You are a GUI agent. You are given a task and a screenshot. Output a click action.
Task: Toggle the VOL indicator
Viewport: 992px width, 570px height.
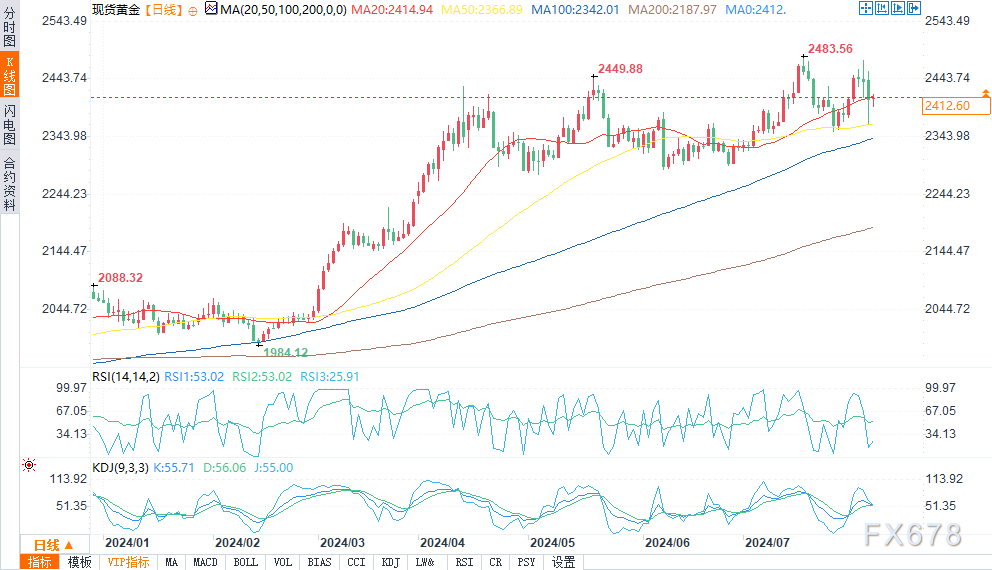coord(283,562)
